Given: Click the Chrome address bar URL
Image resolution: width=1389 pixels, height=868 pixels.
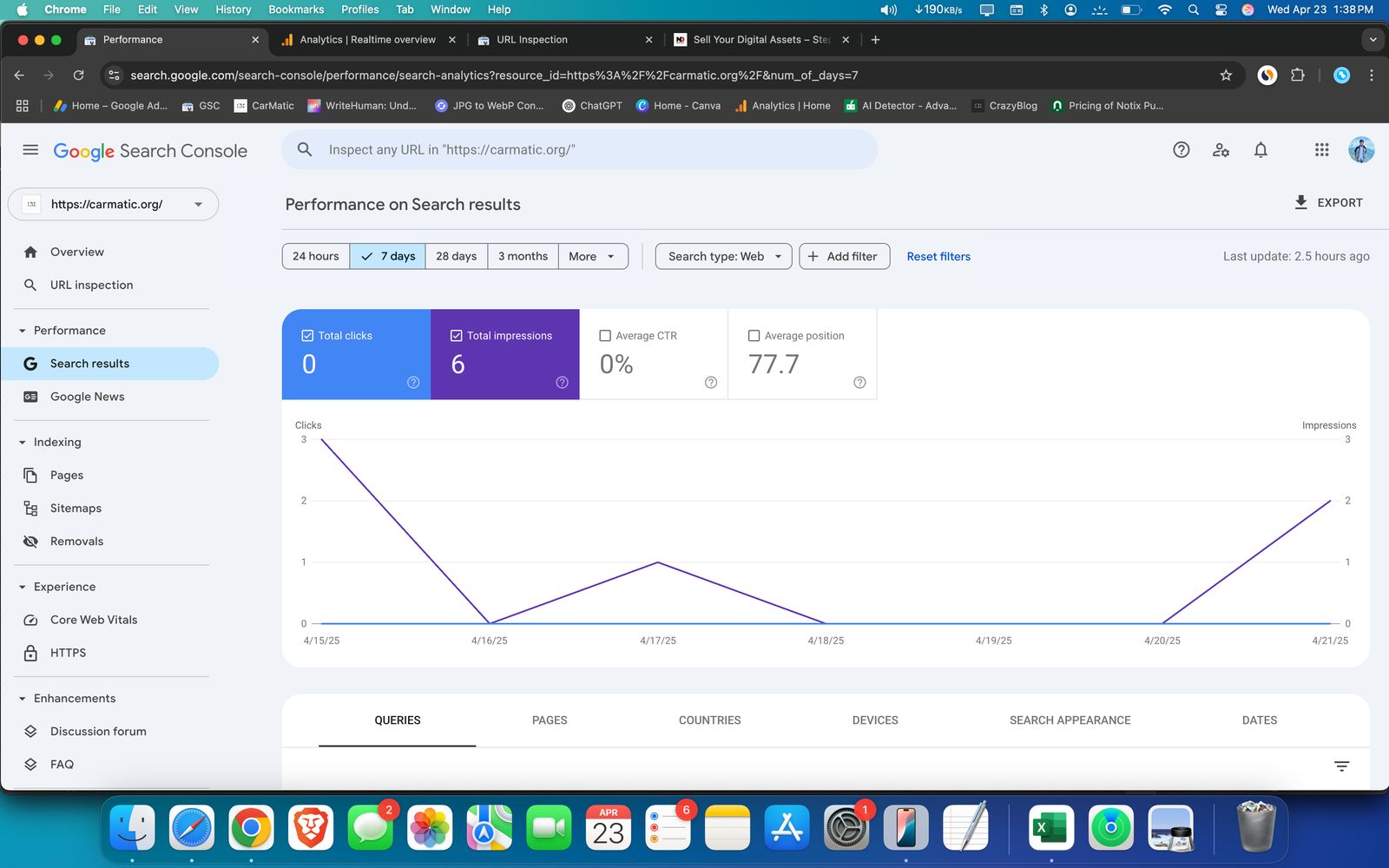Looking at the screenshot, I should (494, 76).
